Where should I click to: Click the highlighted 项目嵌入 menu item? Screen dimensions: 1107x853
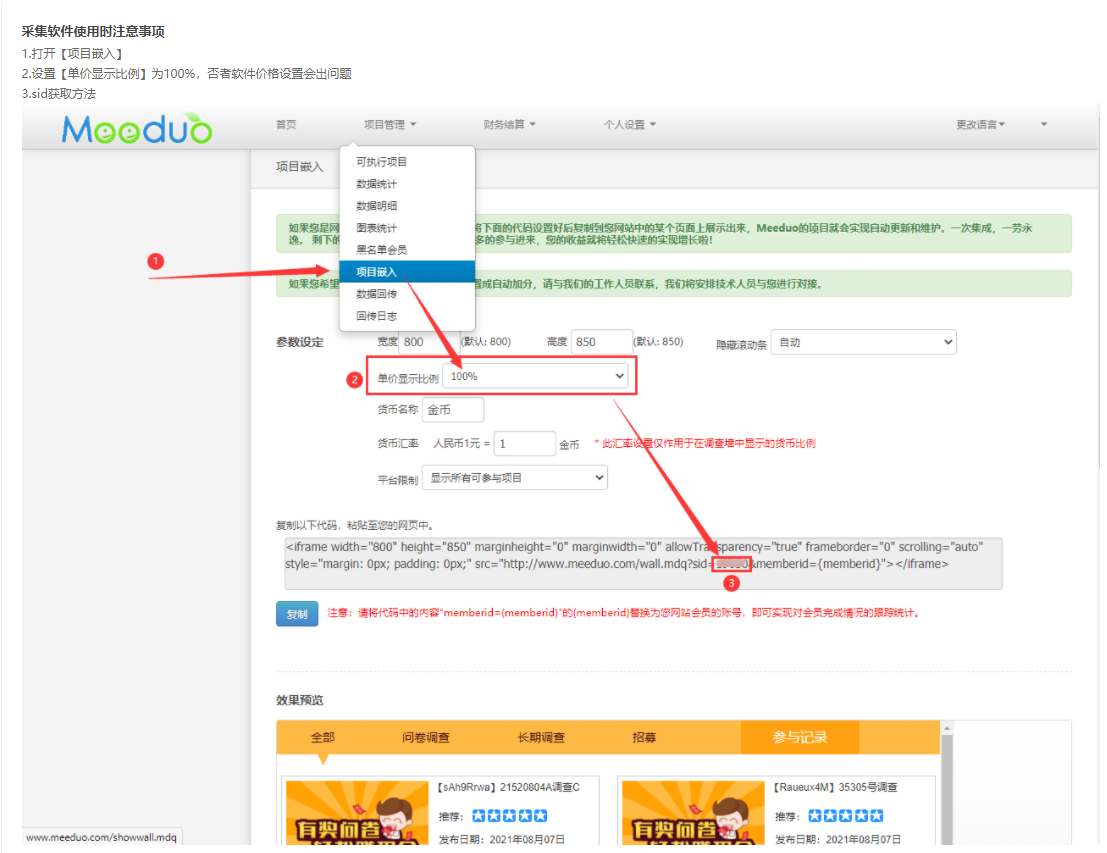pyautogui.click(x=407, y=272)
